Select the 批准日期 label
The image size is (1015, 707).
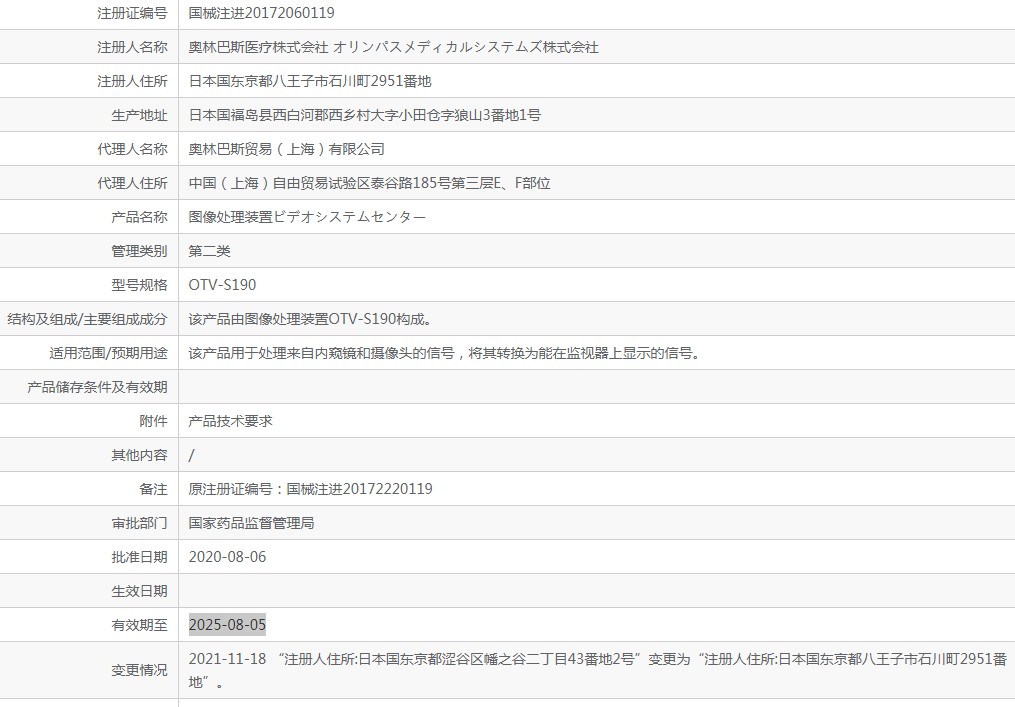[x=139, y=557]
